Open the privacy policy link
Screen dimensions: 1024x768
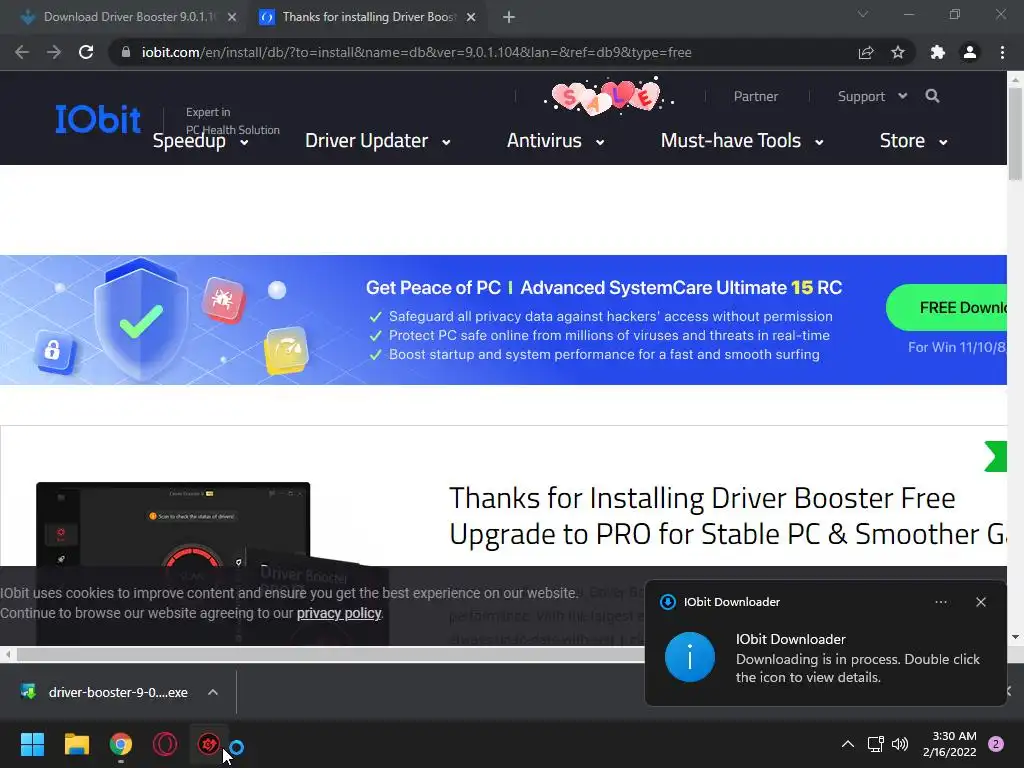pos(339,613)
